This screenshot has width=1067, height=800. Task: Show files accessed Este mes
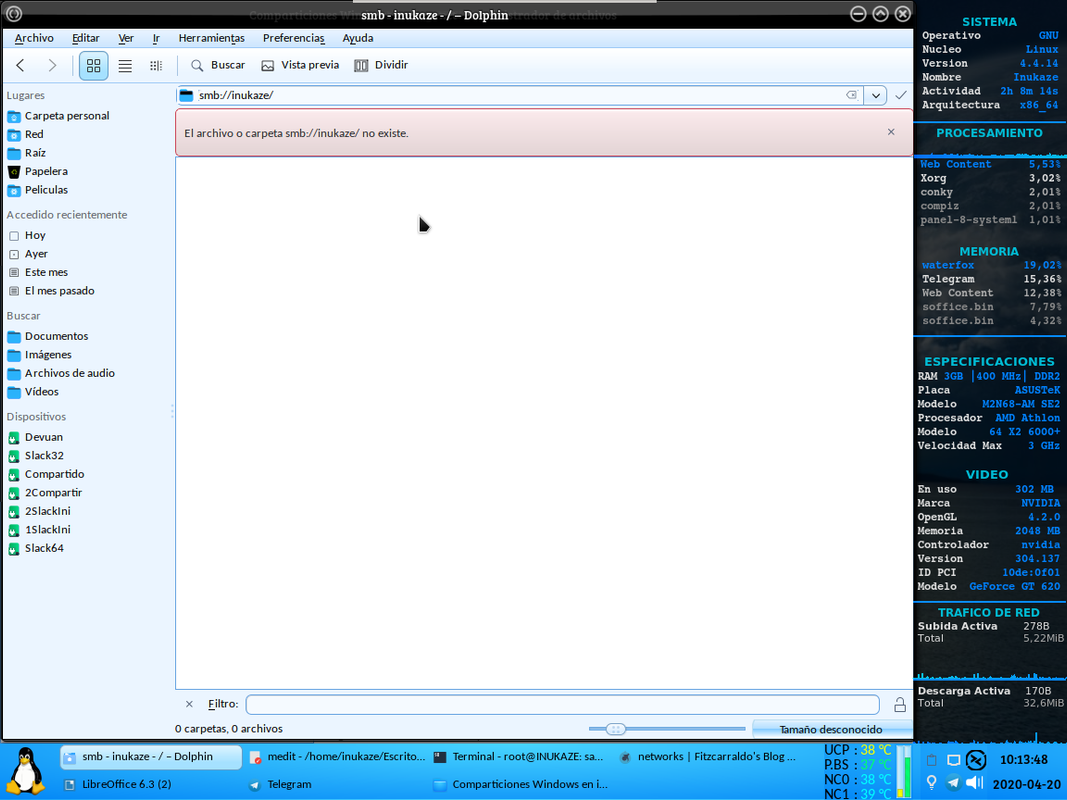pyautogui.click(x=37, y=272)
